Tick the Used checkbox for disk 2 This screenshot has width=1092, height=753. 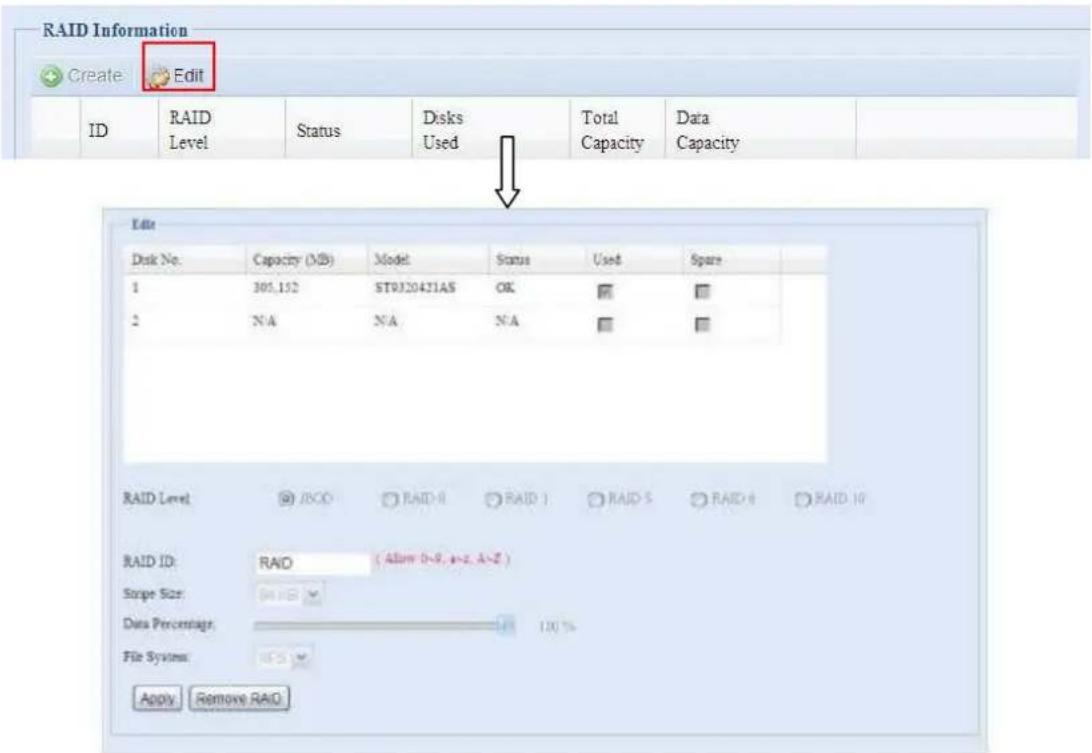[605, 324]
